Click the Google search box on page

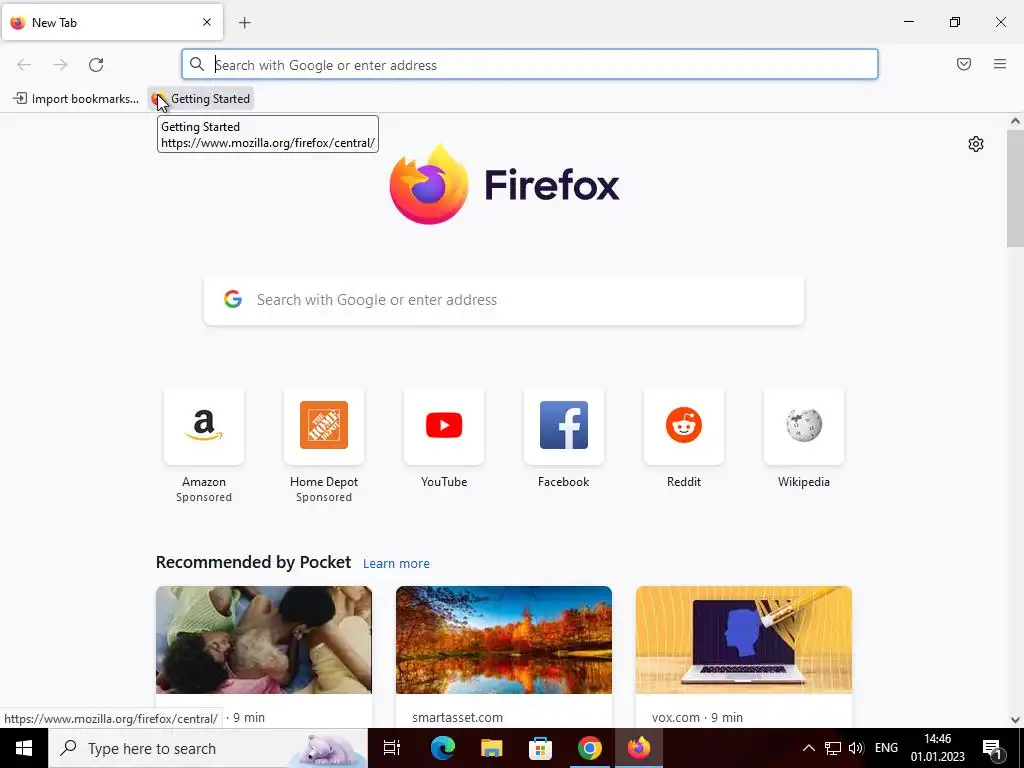504,300
